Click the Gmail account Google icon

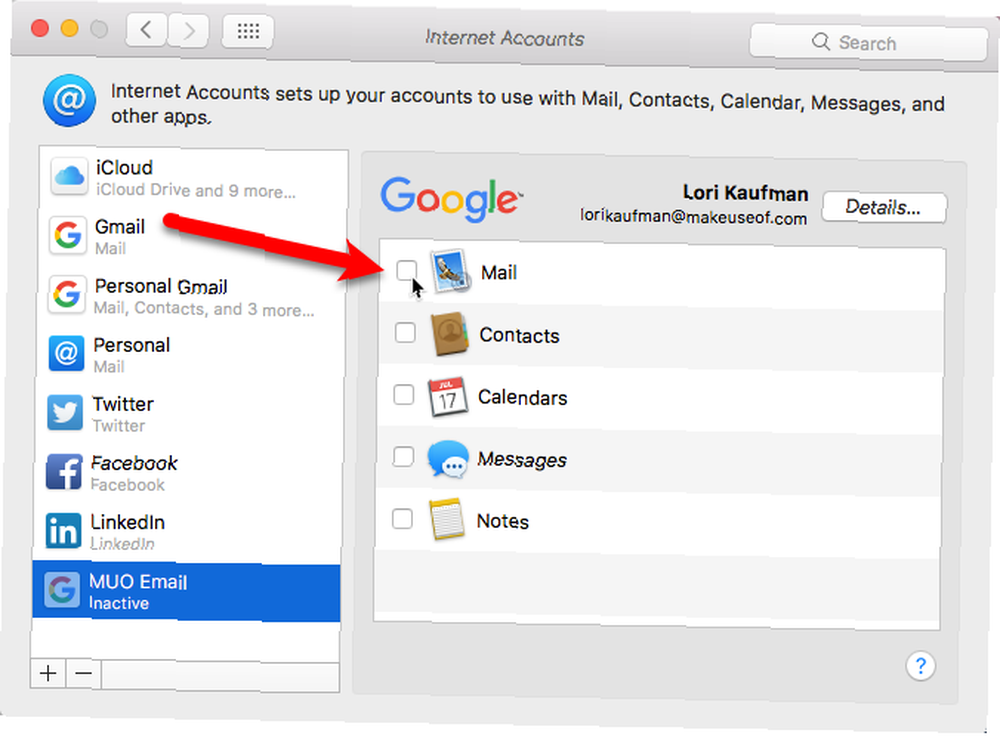pyautogui.click(x=68, y=235)
